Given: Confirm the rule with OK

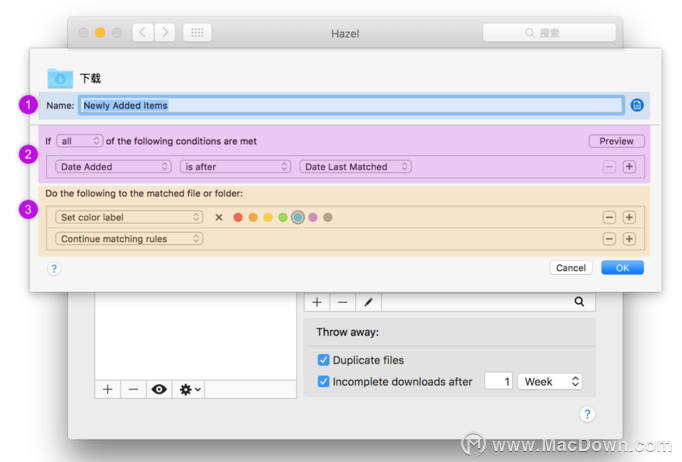Looking at the screenshot, I should click(622, 268).
